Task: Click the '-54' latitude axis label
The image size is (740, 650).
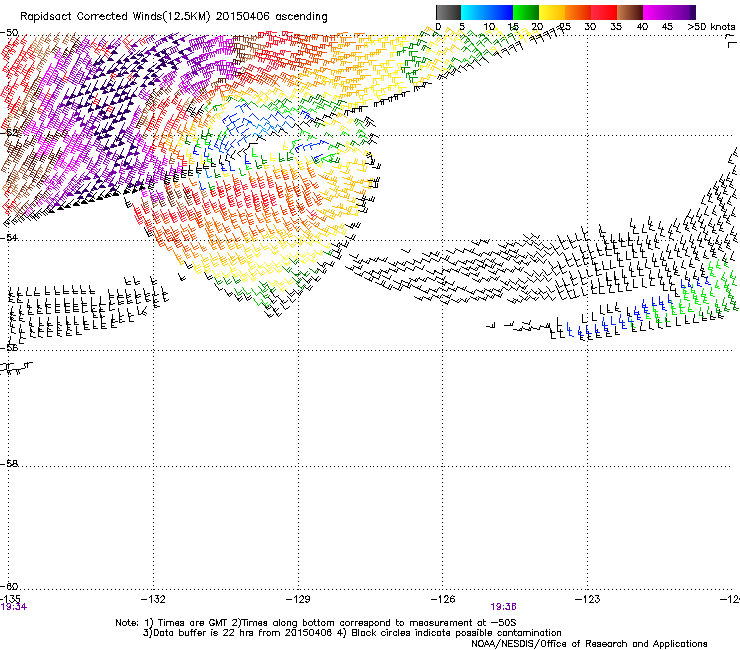Action: [x=9, y=237]
